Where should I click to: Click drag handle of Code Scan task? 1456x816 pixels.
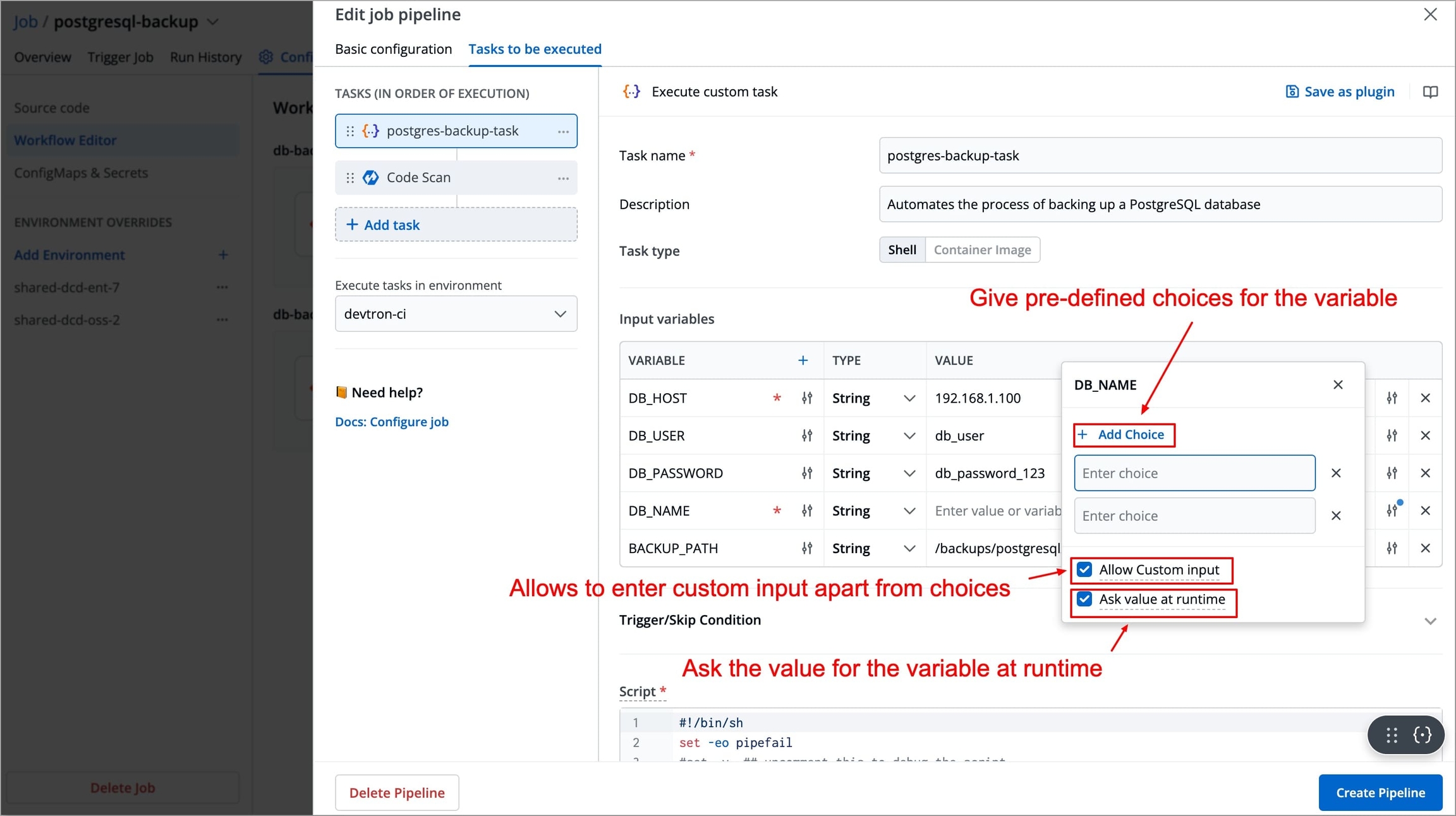[350, 178]
